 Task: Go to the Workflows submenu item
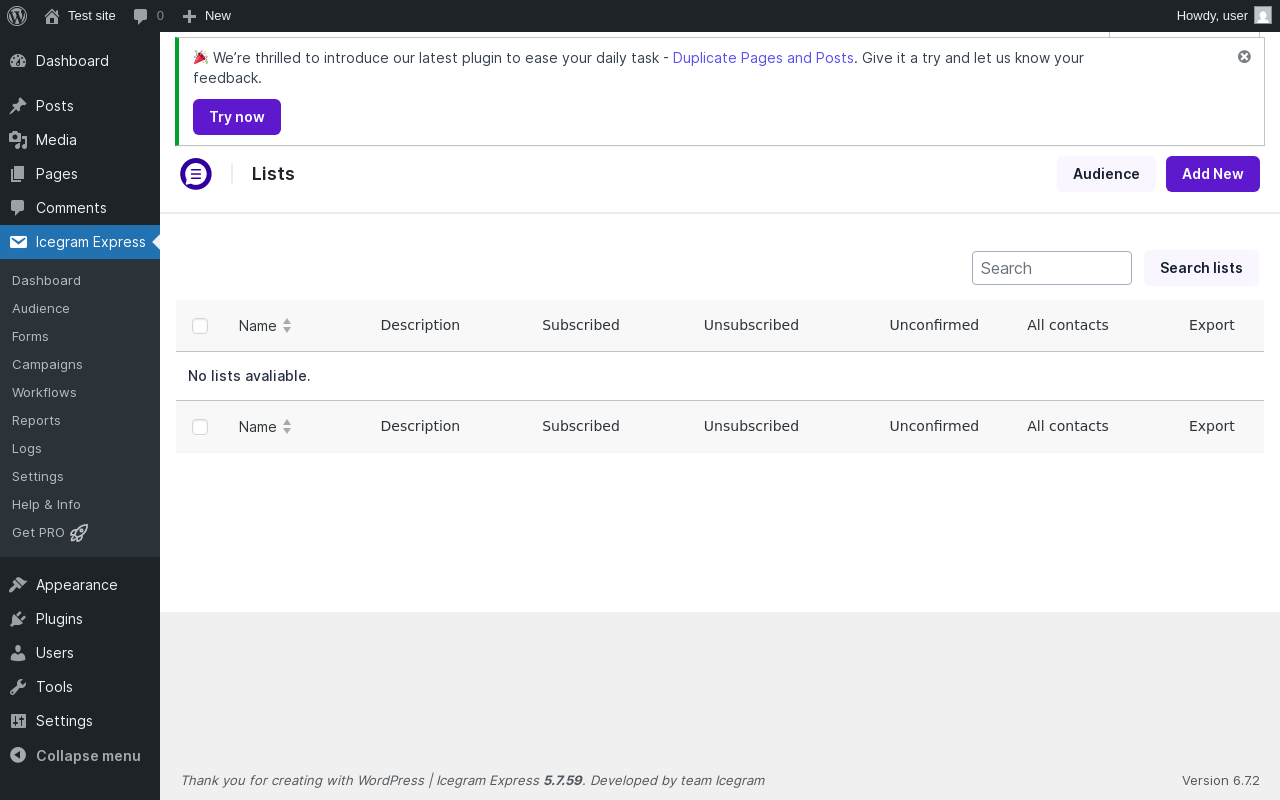pyautogui.click(x=44, y=393)
